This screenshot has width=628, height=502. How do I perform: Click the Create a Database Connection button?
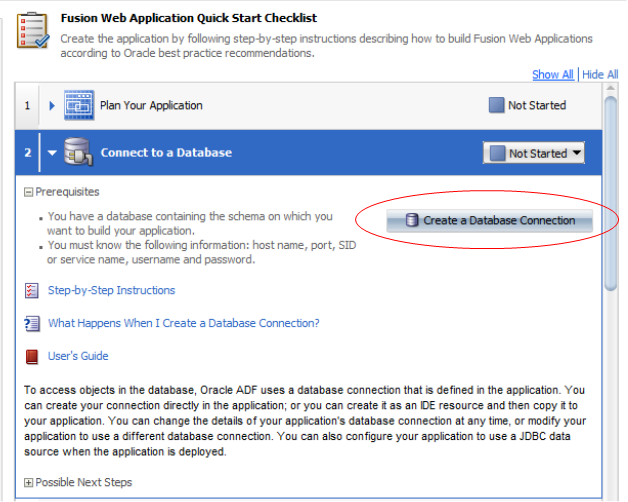[489, 220]
